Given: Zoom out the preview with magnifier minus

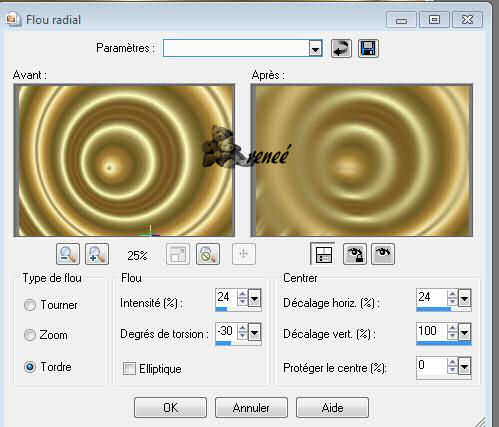Looking at the screenshot, I should [68, 254].
